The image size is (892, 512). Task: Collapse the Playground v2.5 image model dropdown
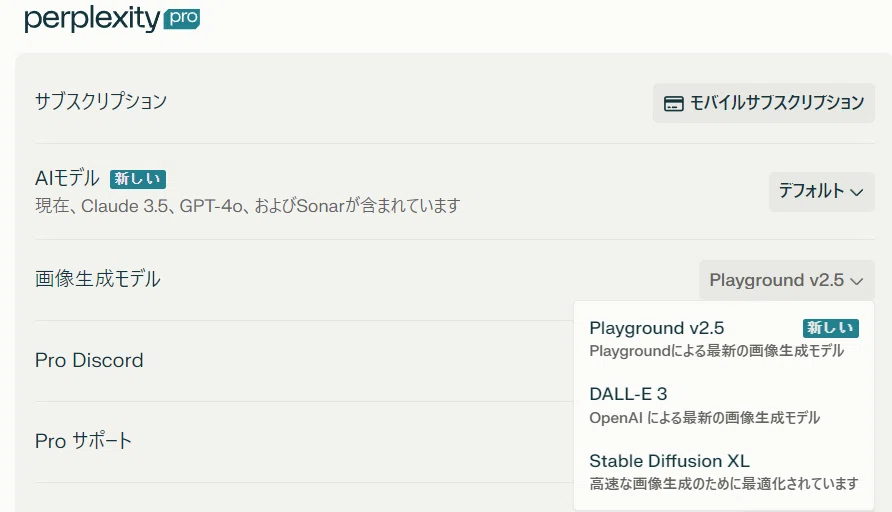[786, 280]
